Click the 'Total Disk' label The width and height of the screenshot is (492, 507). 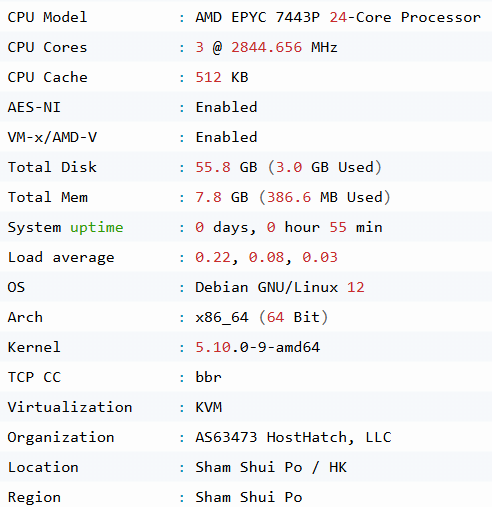tap(52, 167)
